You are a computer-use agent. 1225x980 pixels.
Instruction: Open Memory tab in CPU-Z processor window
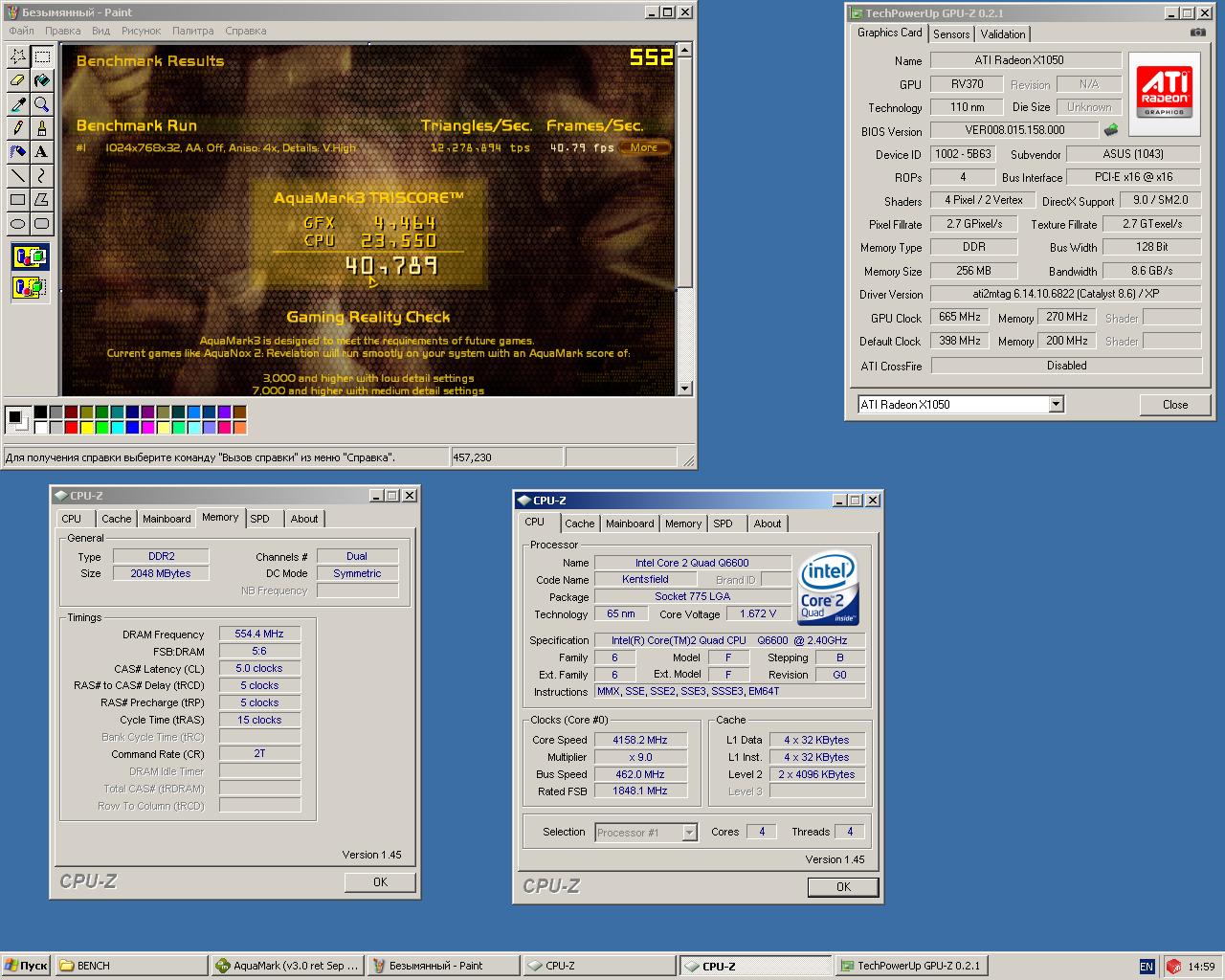click(x=683, y=523)
